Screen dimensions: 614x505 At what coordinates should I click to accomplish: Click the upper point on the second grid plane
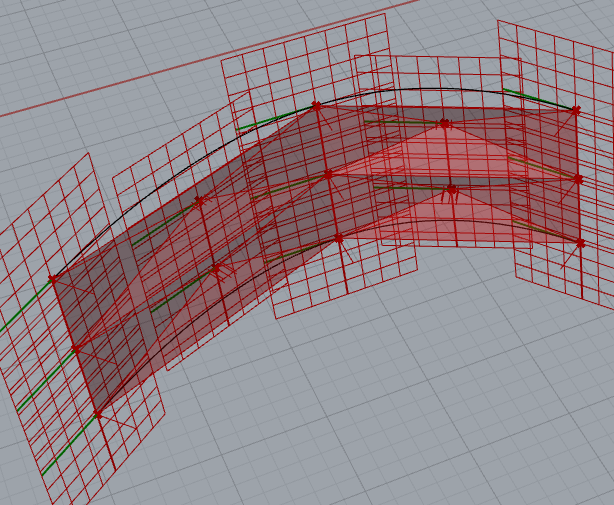coord(198,202)
